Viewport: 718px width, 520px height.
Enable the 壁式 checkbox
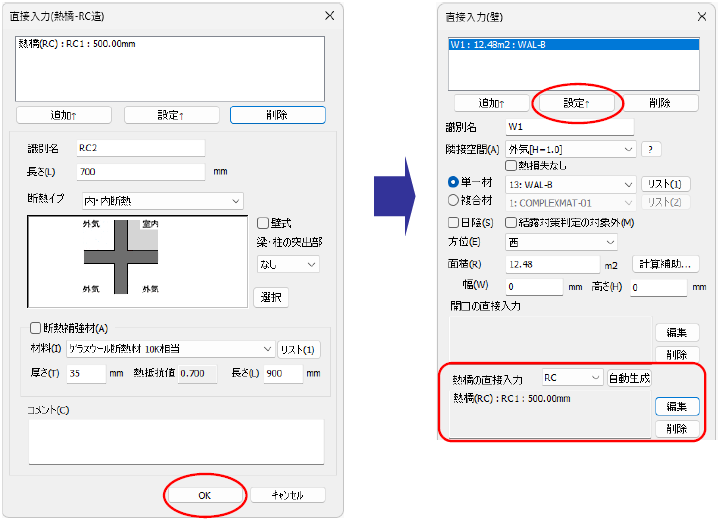264,223
